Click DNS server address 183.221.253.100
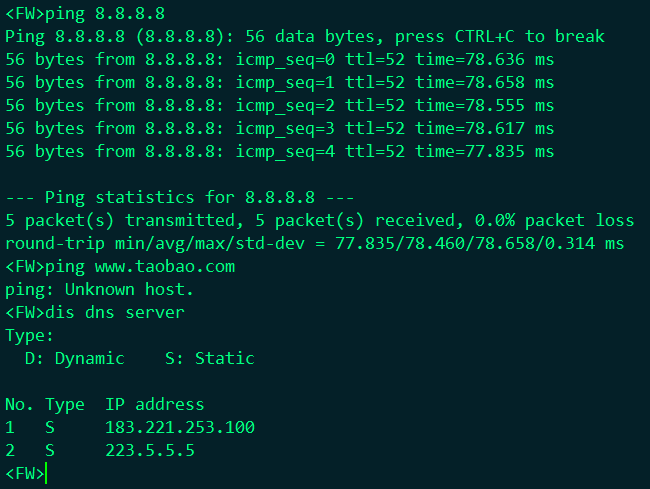 [x=179, y=427]
